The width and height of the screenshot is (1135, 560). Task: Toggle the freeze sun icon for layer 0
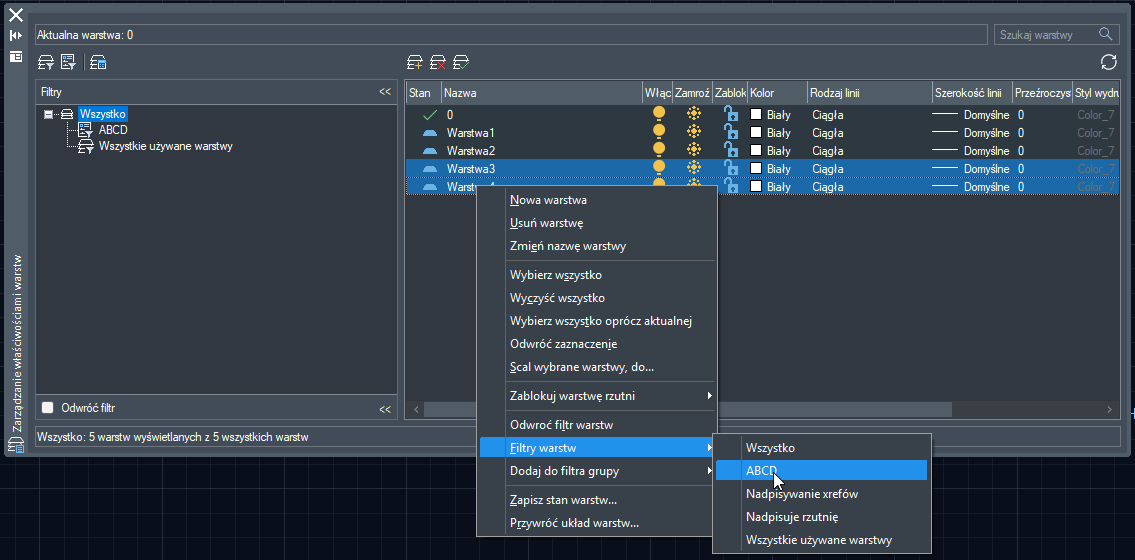pyautogui.click(x=693, y=114)
